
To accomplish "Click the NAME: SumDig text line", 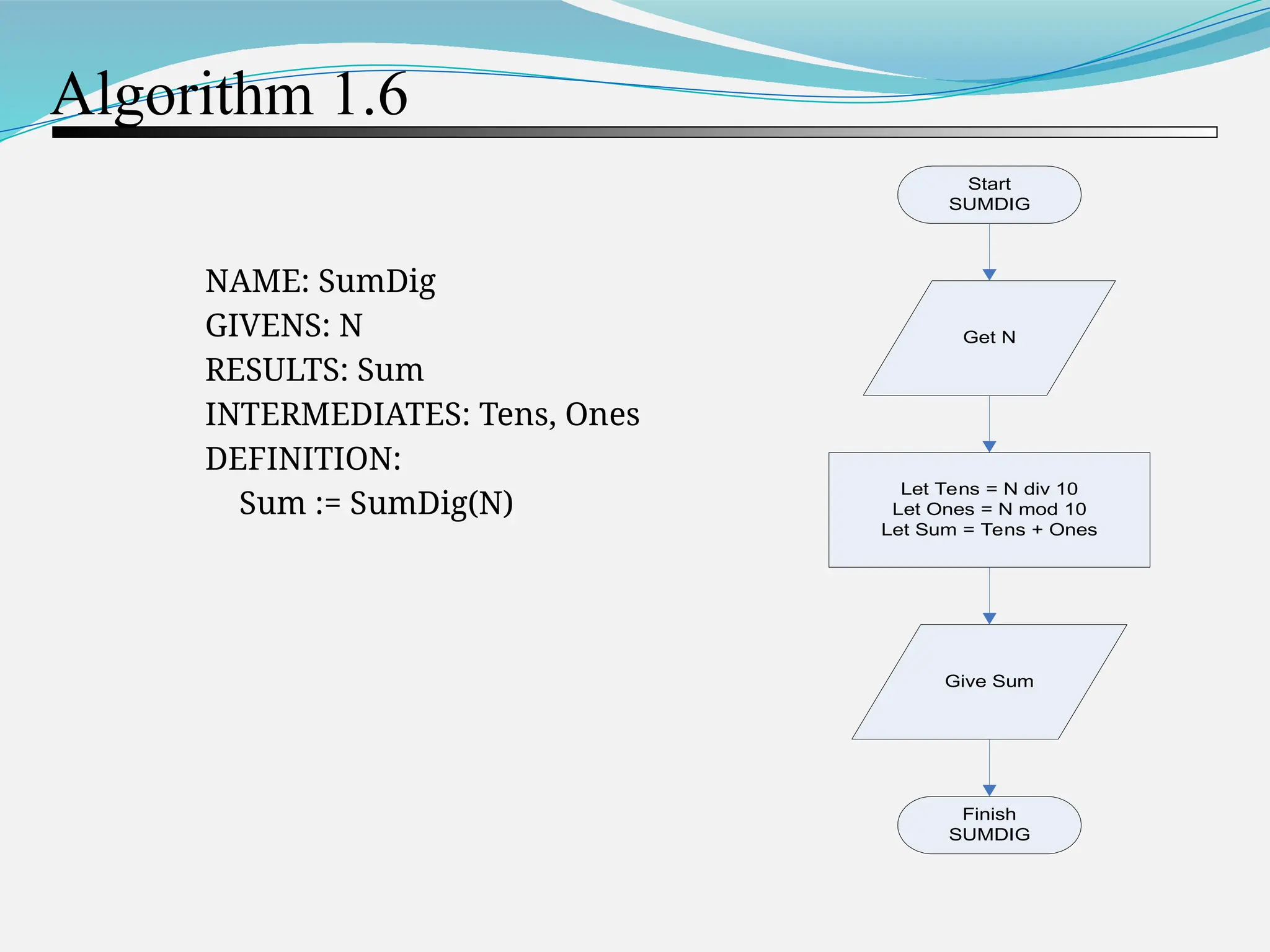I will (320, 281).
